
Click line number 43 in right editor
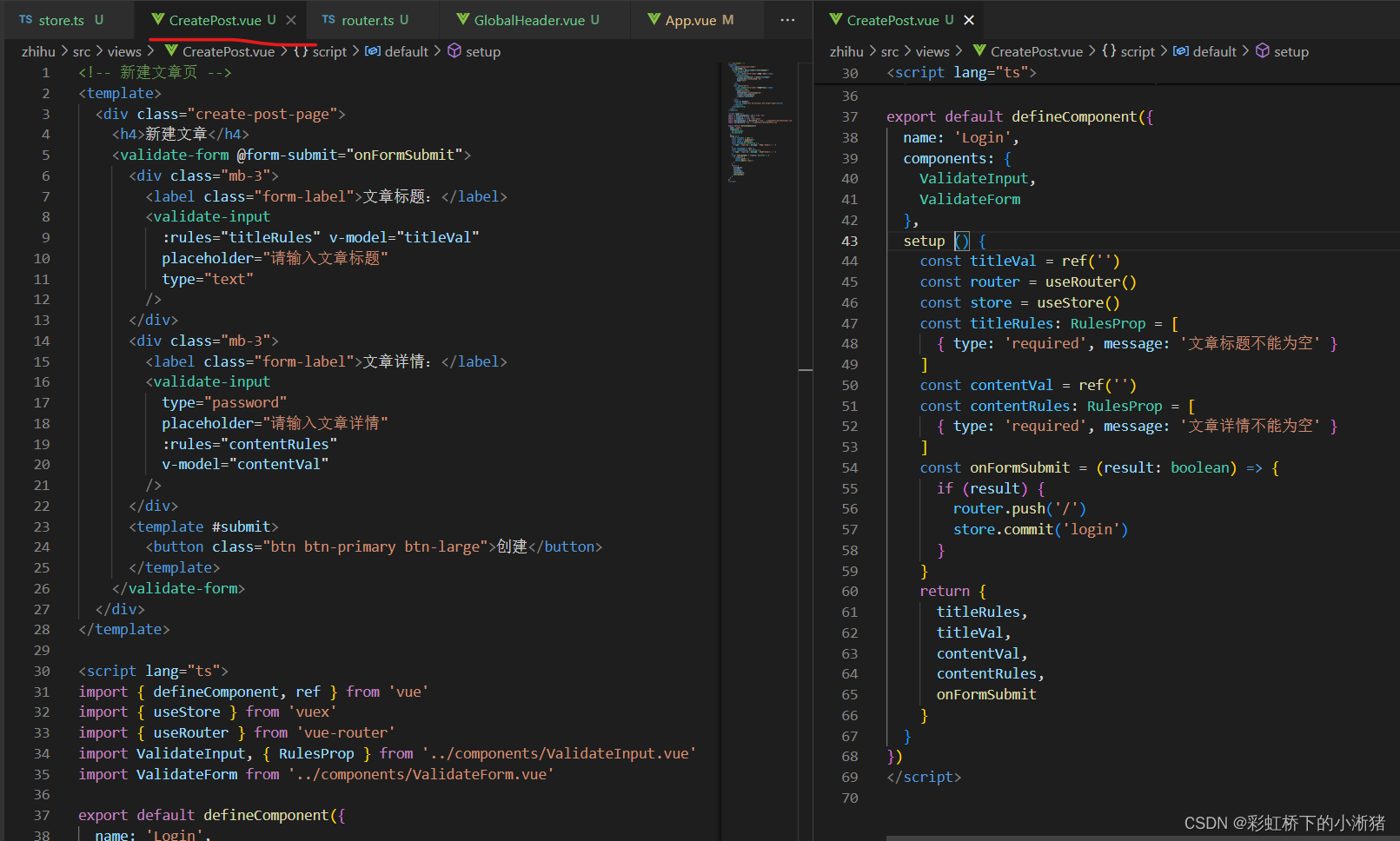coord(850,241)
